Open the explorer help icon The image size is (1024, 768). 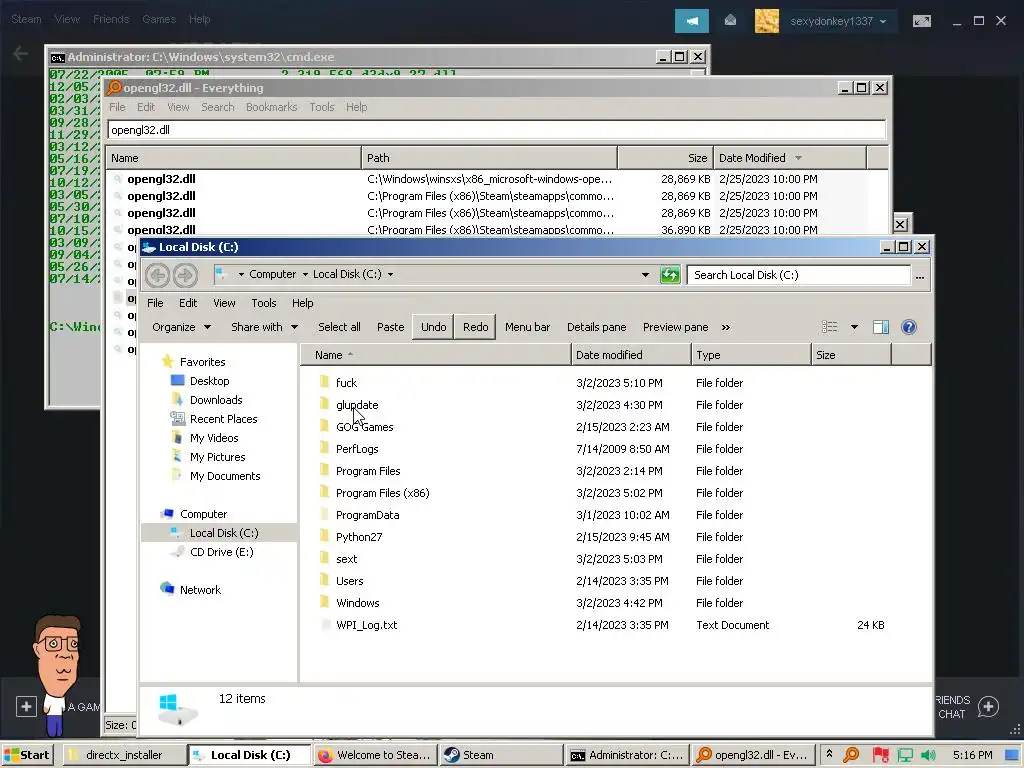pyautogui.click(x=908, y=327)
